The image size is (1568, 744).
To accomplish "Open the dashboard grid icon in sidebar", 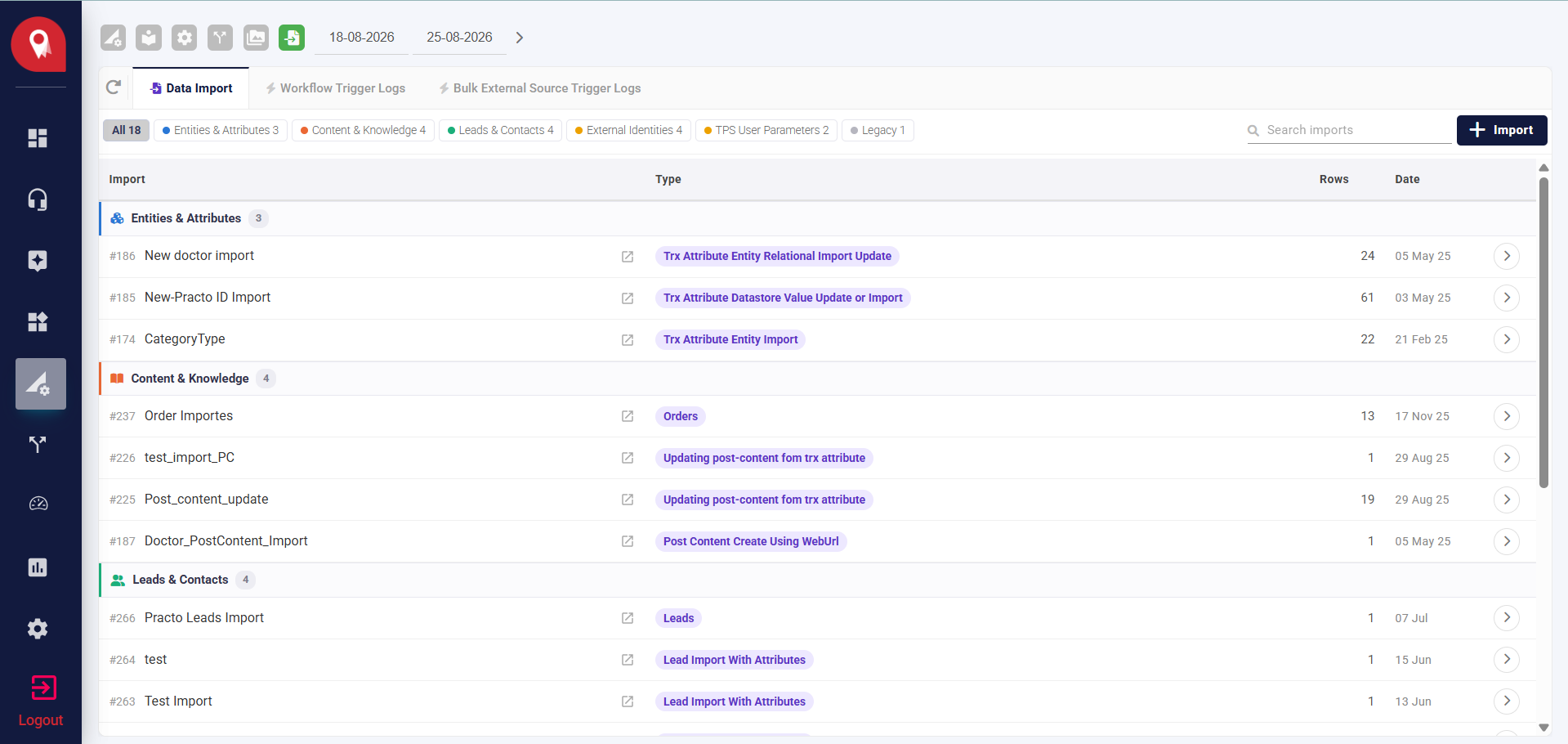I will pos(38,138).
